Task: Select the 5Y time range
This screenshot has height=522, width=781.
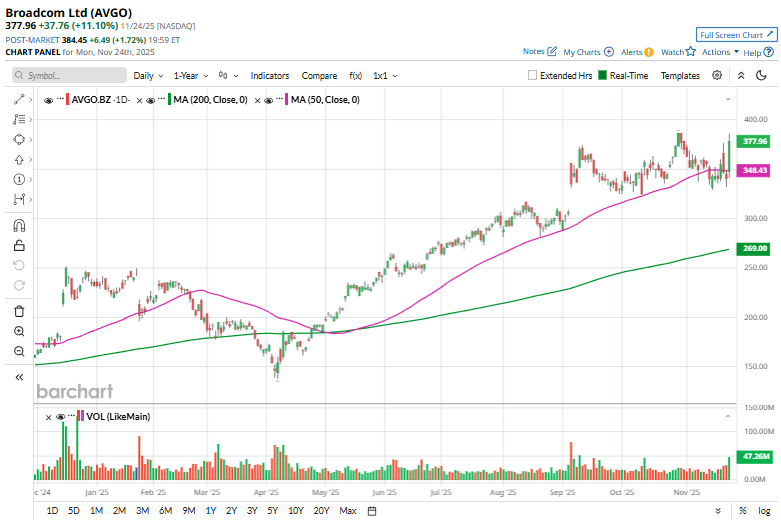Action: pyautogui.click(x=272, y=511)
